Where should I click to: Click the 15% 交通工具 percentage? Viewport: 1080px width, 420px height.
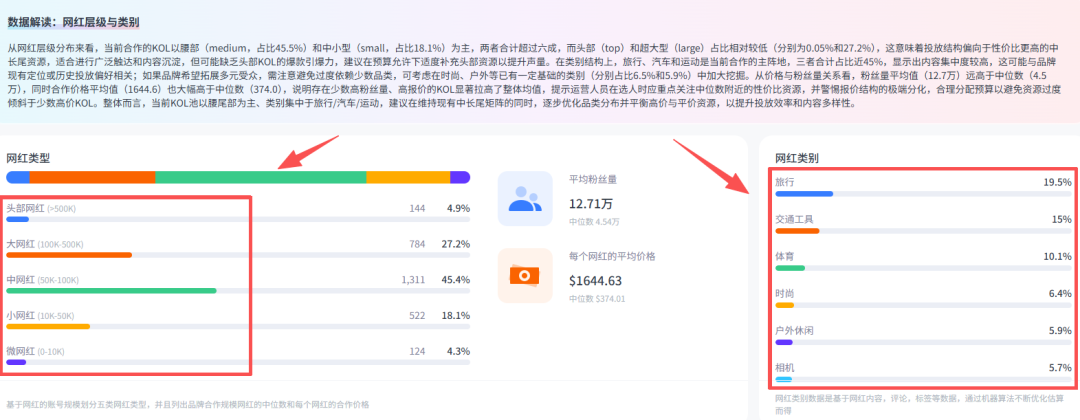pyautogui.click(x=1061, y=219)
